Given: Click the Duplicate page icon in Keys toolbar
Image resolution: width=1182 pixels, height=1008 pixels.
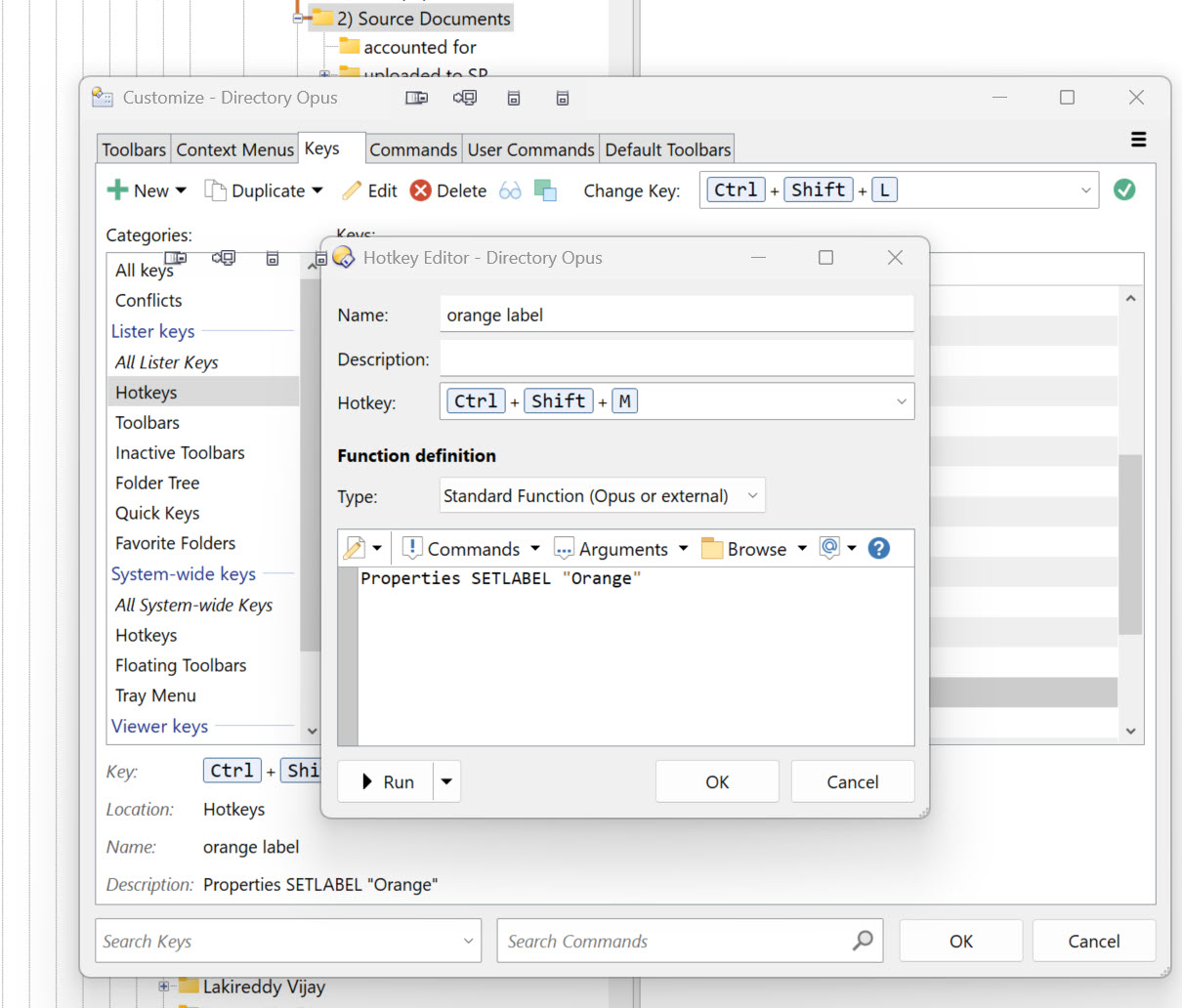Looking at the screenshot, I should coord(215,189).
